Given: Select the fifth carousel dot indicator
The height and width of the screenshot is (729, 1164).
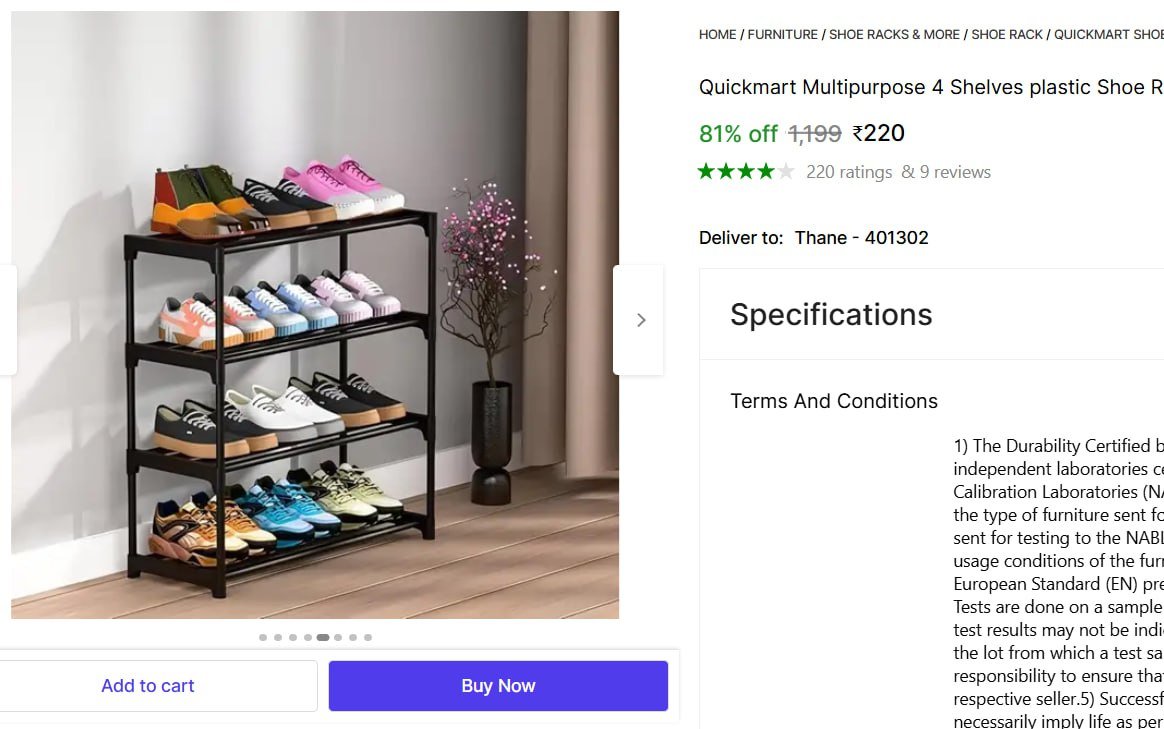Looking at the screenshot, I should [323, 636].
